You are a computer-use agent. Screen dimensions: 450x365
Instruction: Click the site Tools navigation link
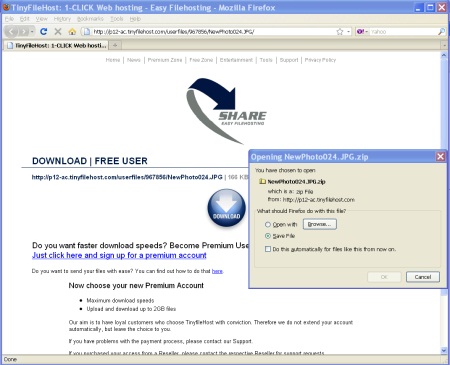tap(266, 60)
